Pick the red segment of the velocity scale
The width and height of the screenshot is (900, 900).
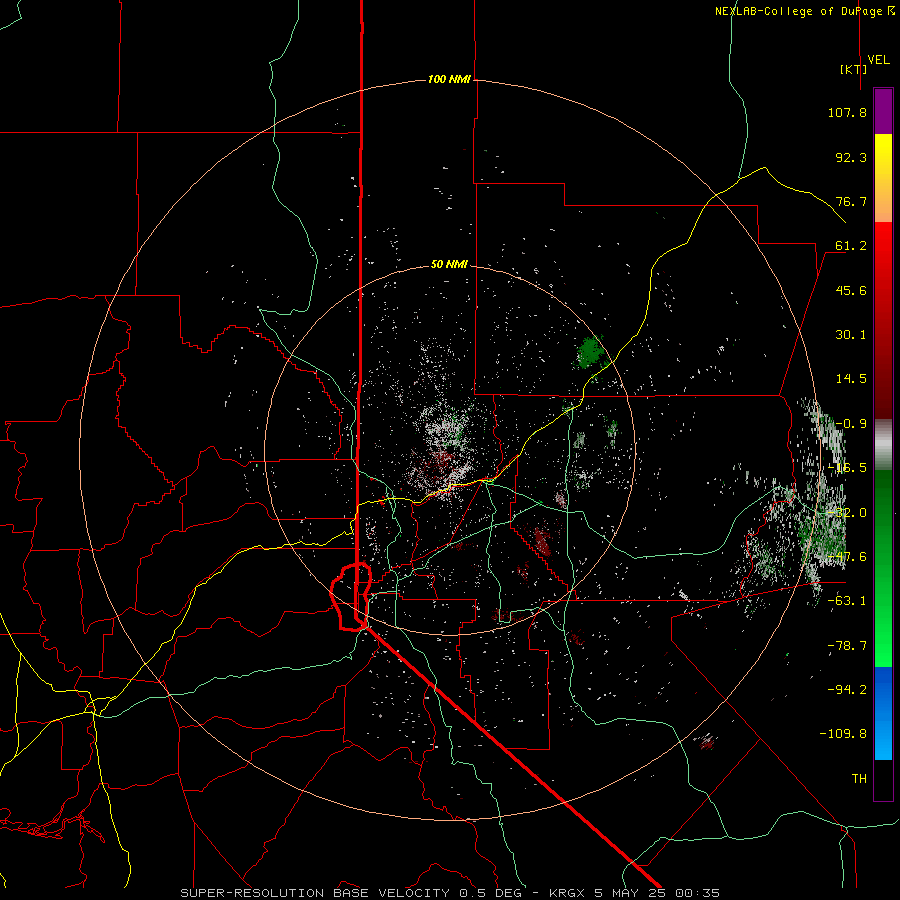pyautogui.click(x=883, y=320)
